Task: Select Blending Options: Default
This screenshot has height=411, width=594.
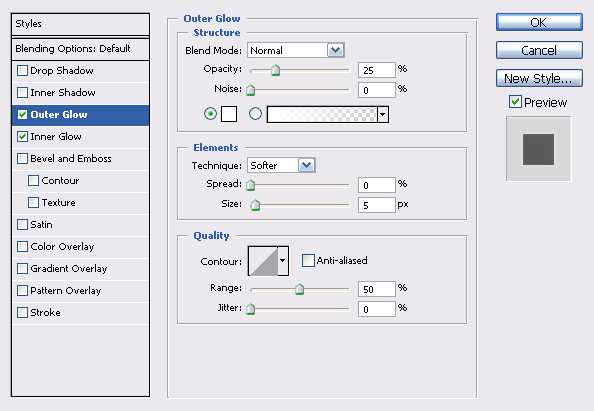Action: (80, 49)
